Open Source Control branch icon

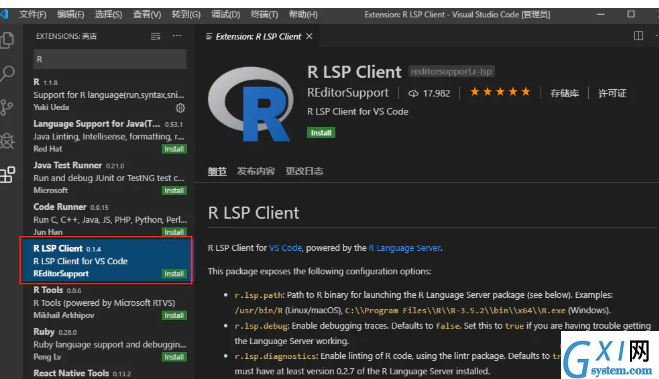point(6,107)
